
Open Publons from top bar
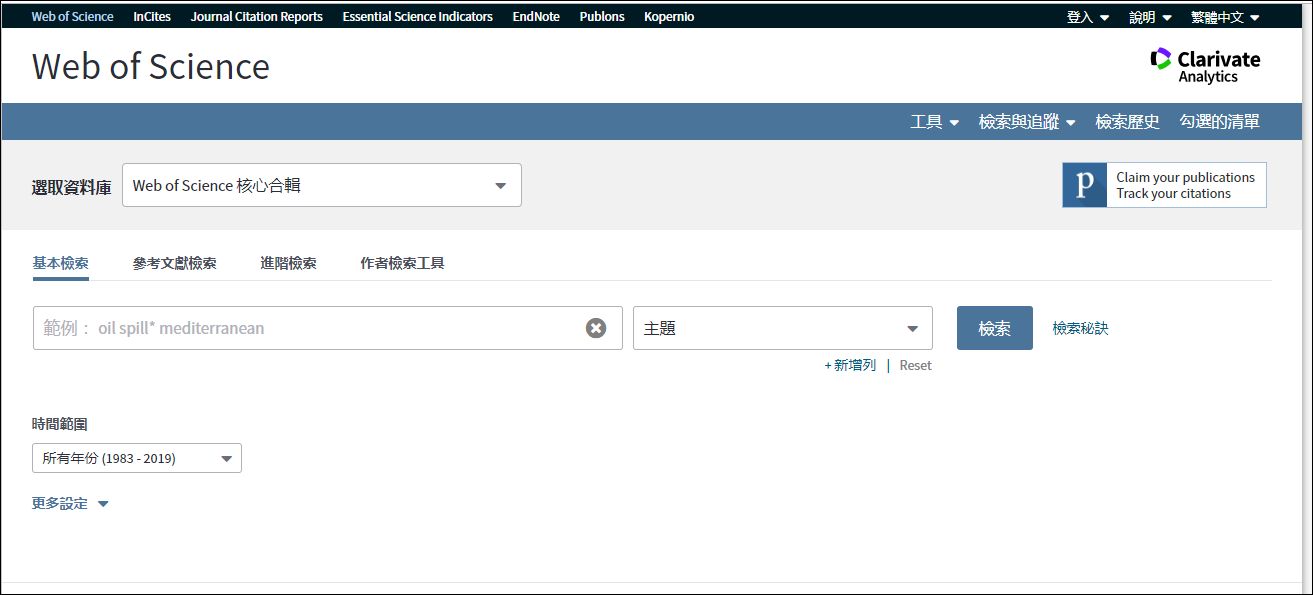[x=602, y=17]
